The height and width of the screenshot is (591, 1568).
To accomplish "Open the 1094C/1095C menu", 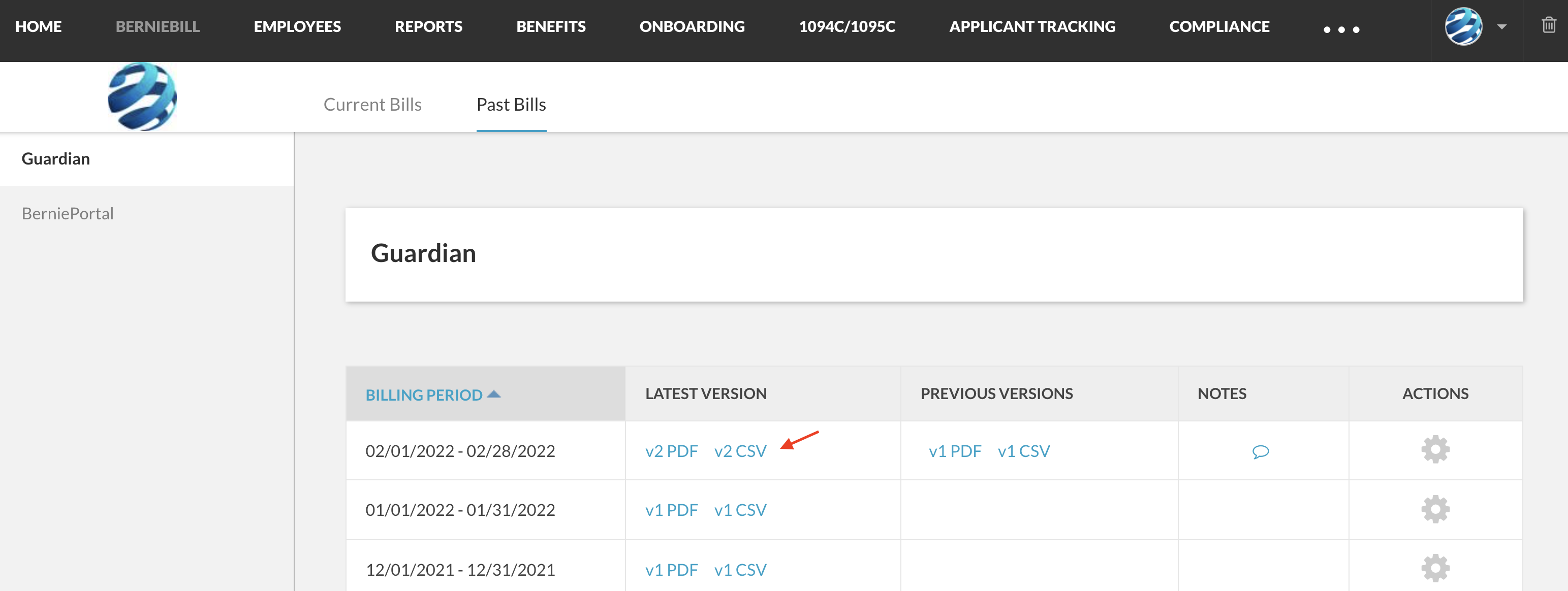I will point(846,27).
